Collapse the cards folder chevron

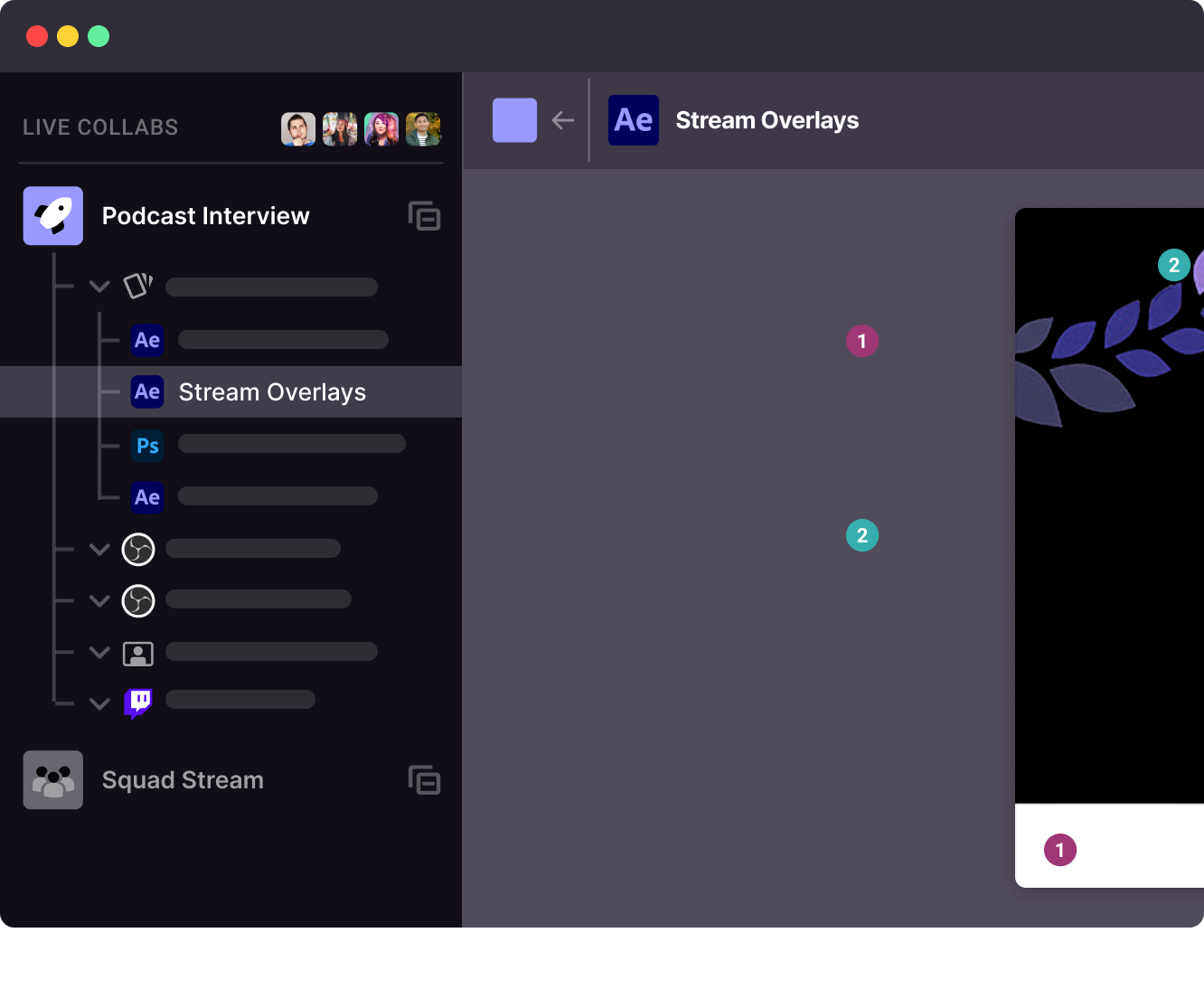(99, 287)
